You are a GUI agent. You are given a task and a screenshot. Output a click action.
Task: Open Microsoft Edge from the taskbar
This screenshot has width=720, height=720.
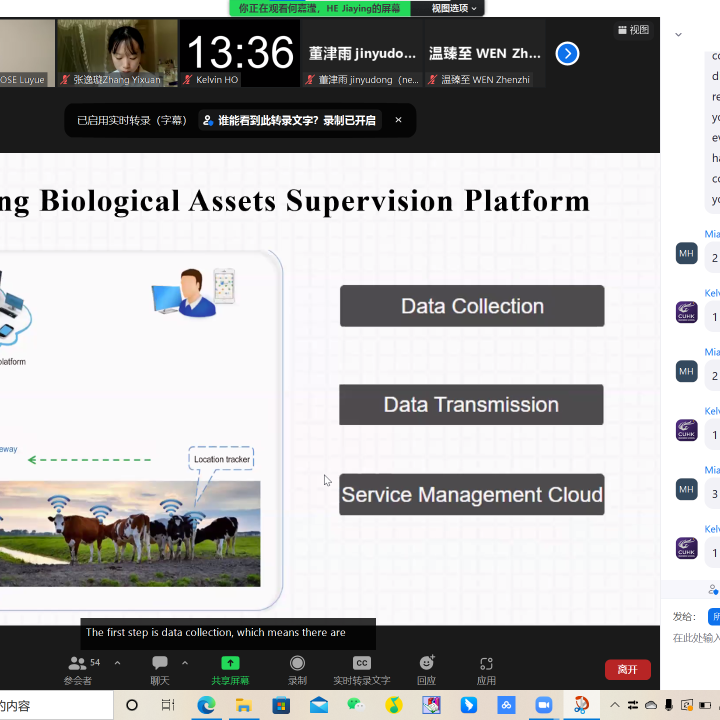coord(206,705)
